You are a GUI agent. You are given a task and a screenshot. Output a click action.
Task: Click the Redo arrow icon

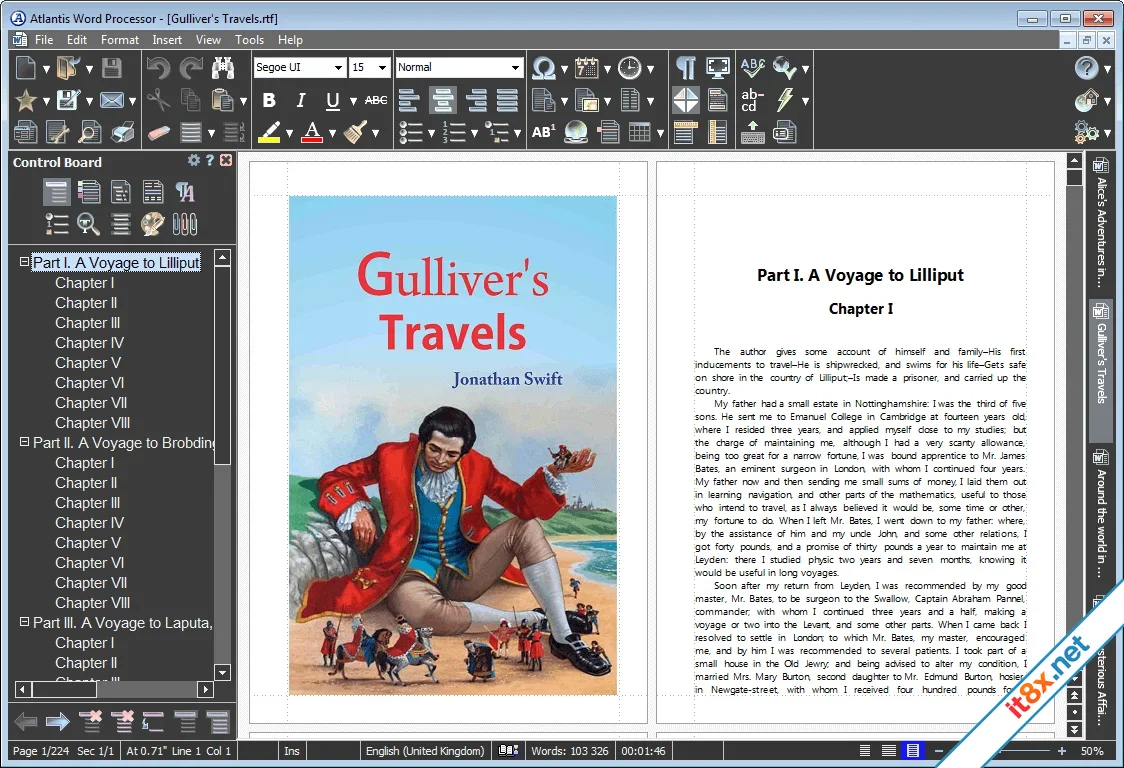191,68
